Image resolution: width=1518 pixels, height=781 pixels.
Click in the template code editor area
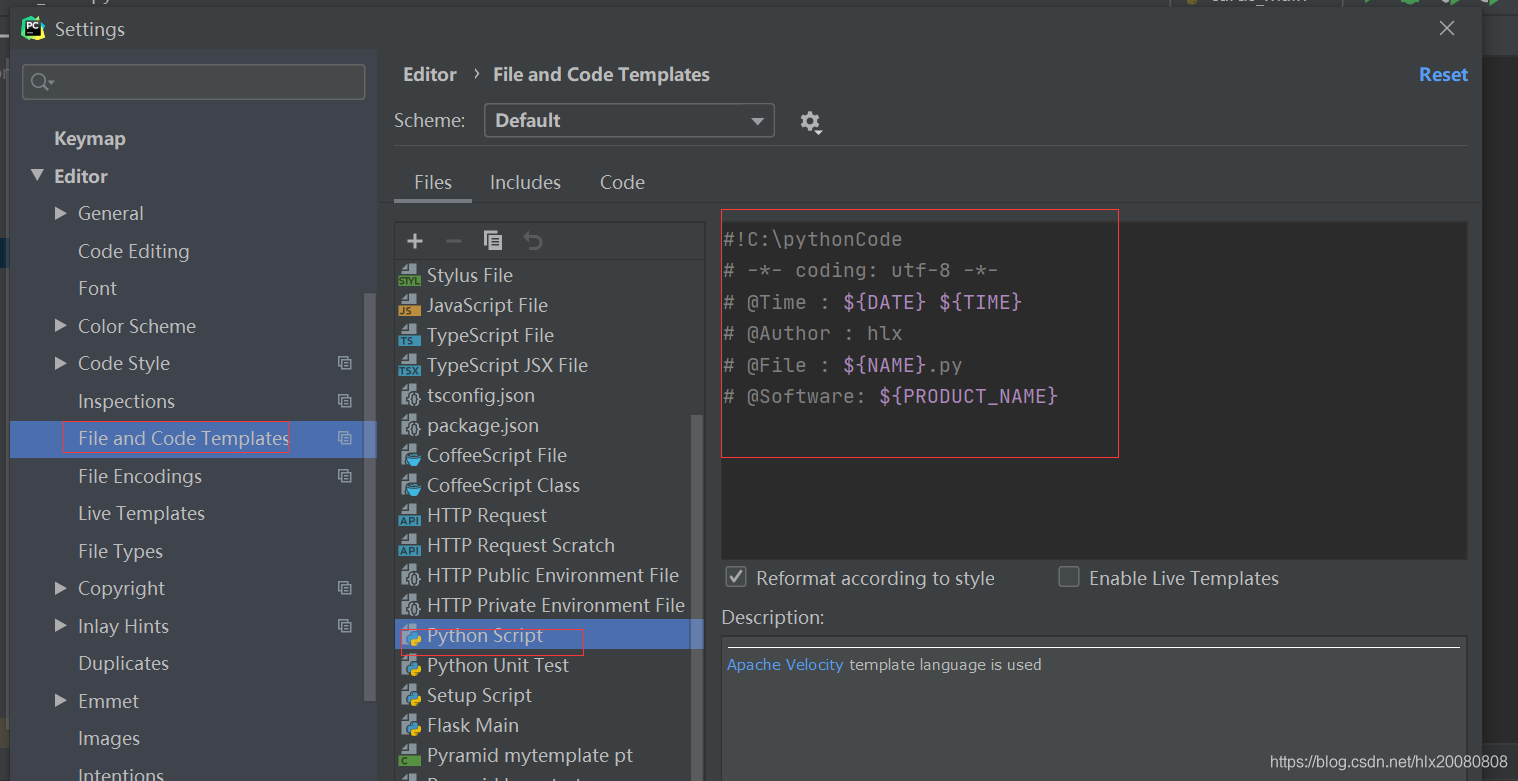point(1094,390)
